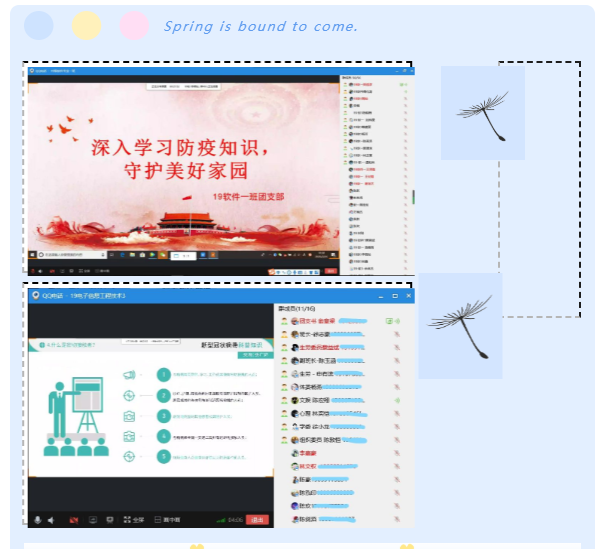
Task: Mute the speaker in lower QQ call
Action: [x=51, y=519]
